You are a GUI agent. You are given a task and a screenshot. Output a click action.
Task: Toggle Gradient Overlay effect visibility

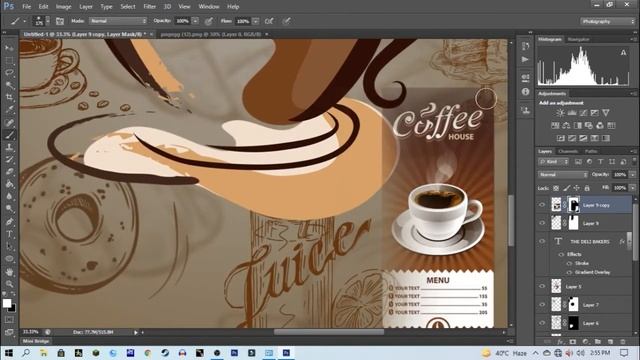point(569,272)
